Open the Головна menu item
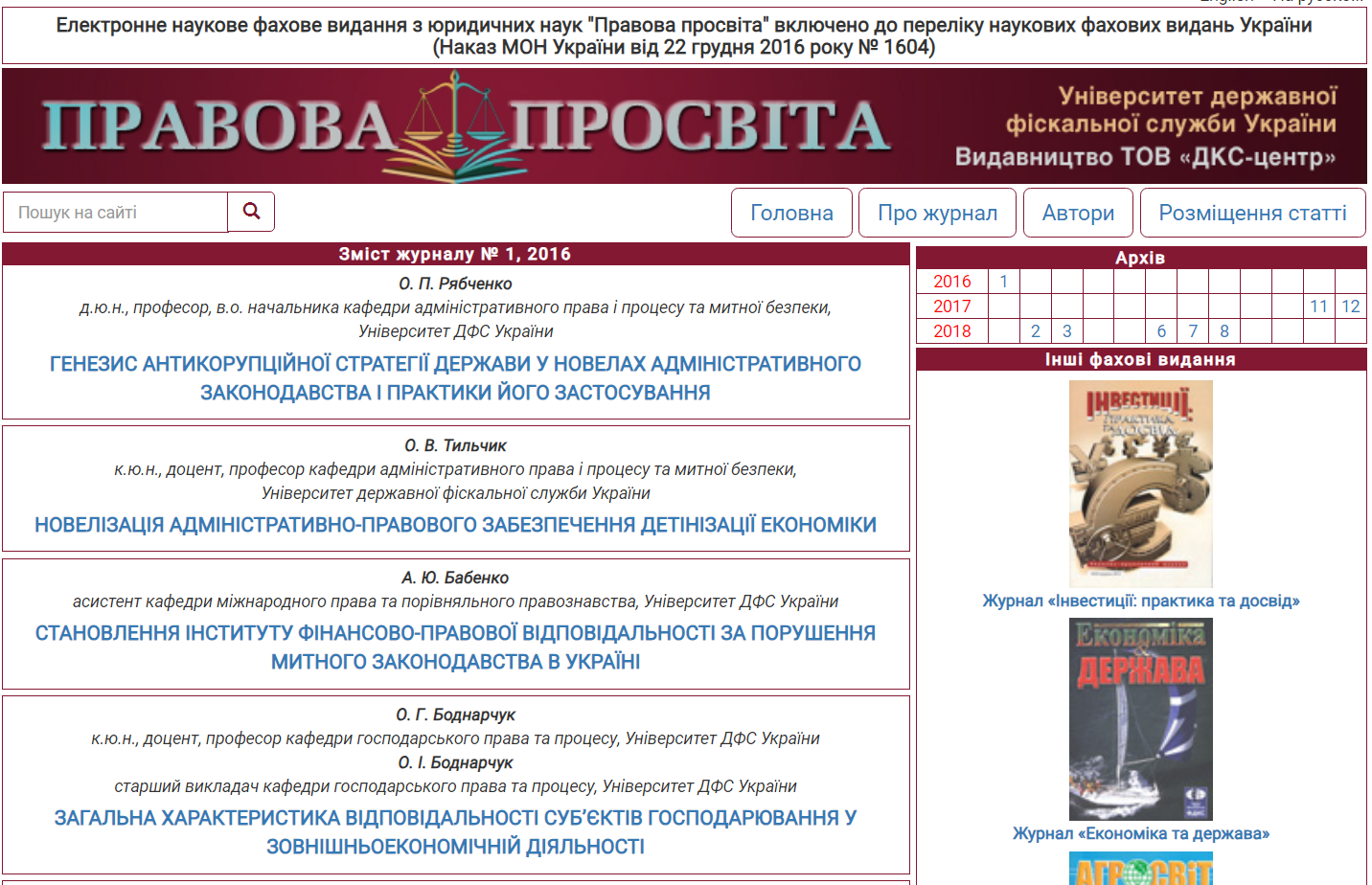1372x885 pixels. pyautogui.click(x=791, y=213)
